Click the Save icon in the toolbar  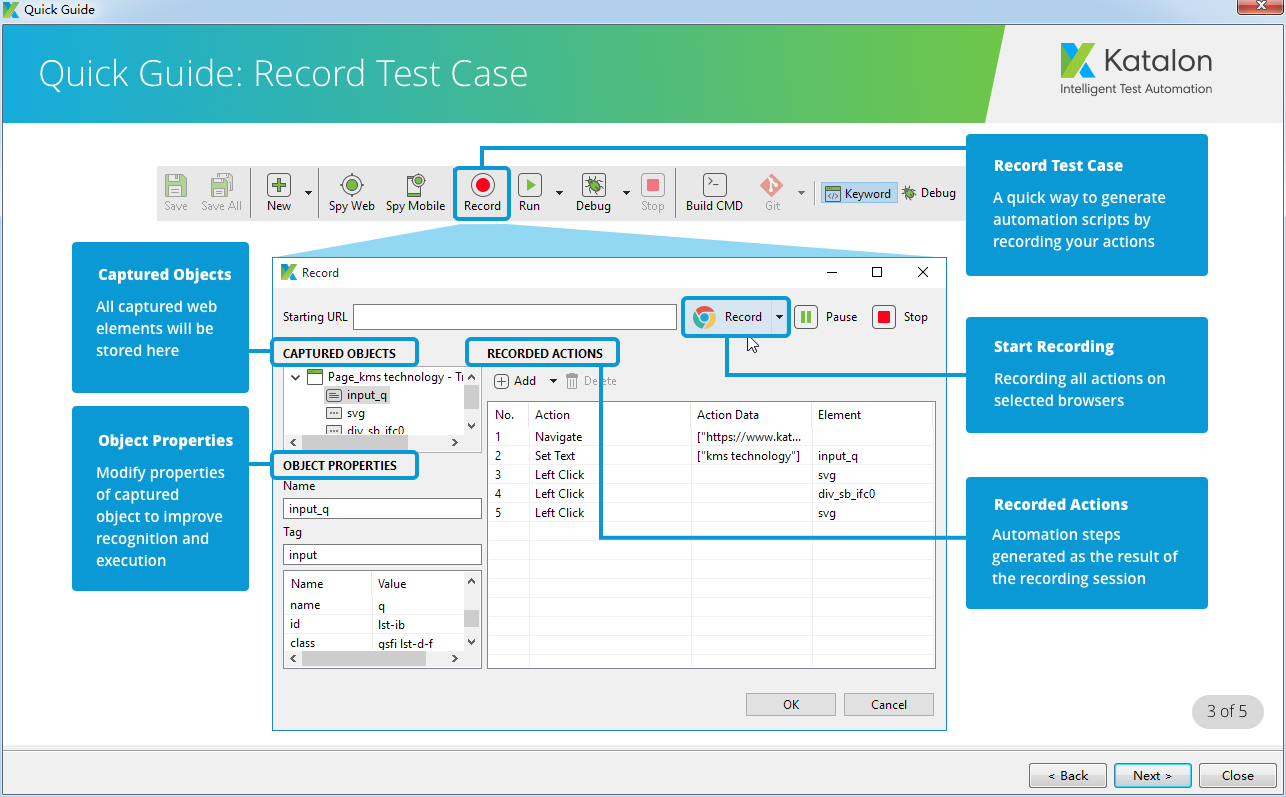coord(176,186)
